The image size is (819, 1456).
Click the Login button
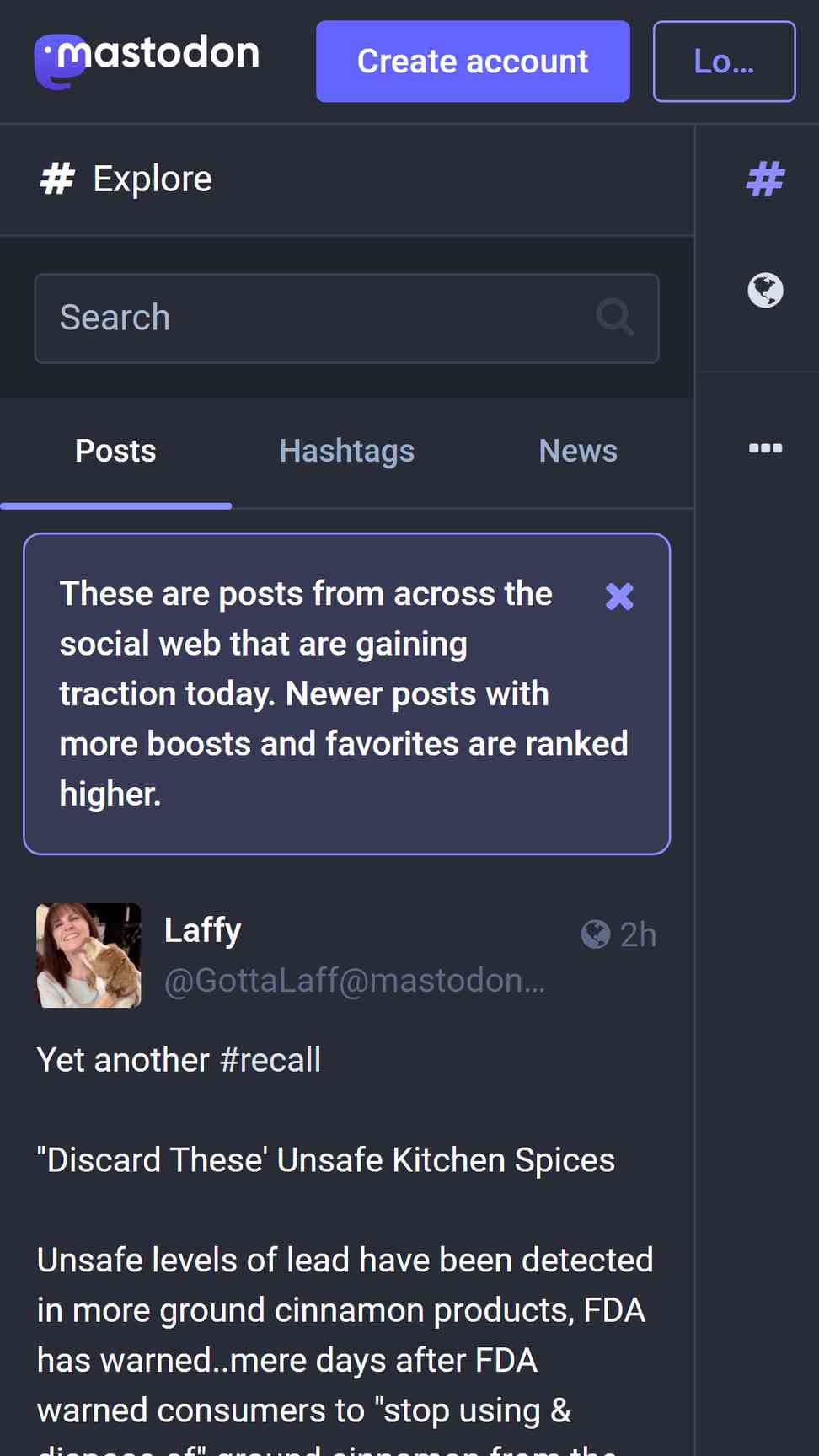pos(724,62)
